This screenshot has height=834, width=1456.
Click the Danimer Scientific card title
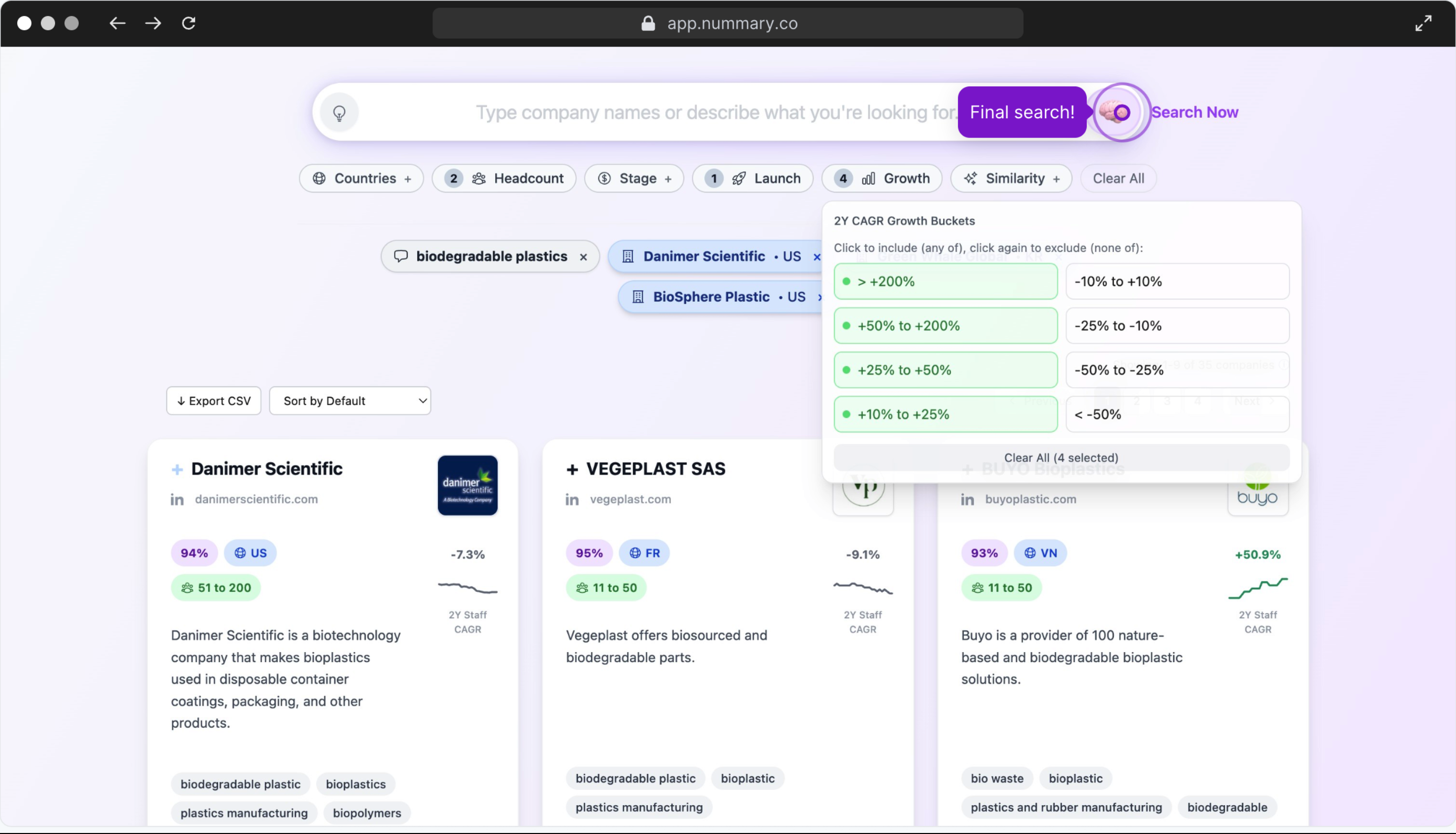(x=267, y=469)
